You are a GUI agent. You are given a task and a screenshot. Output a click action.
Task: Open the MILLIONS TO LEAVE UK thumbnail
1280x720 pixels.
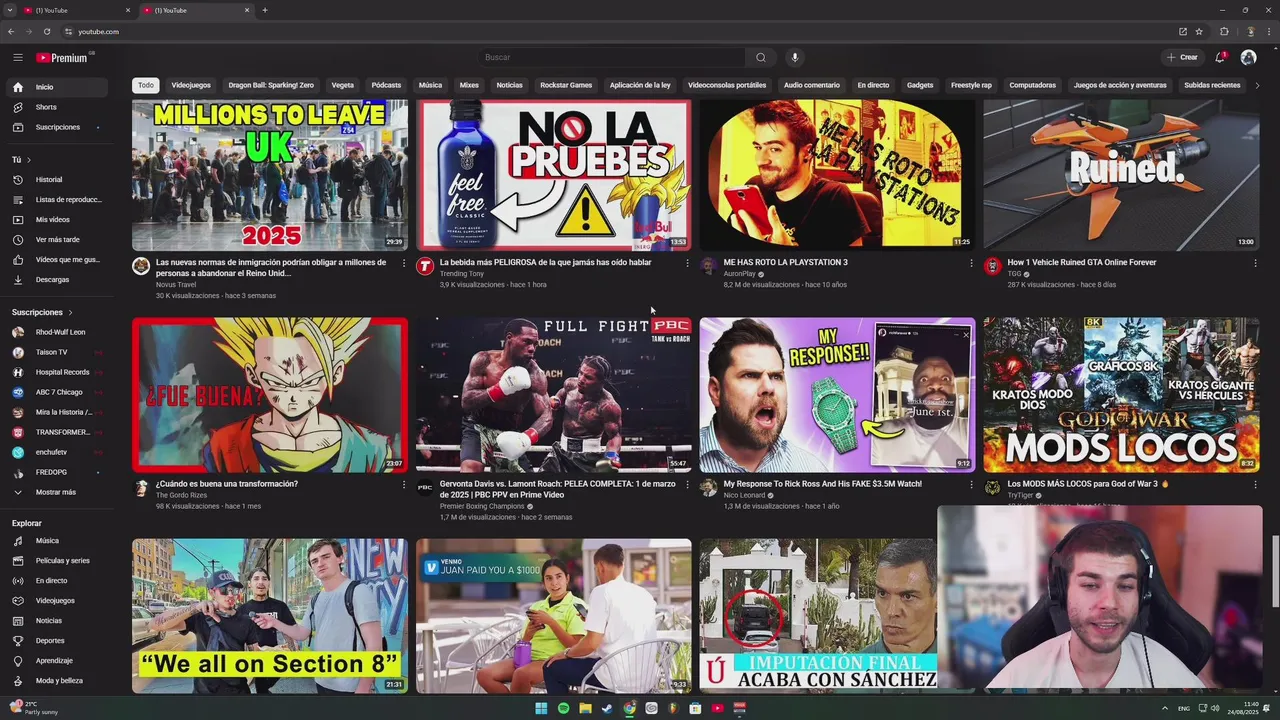click(270, 174)
